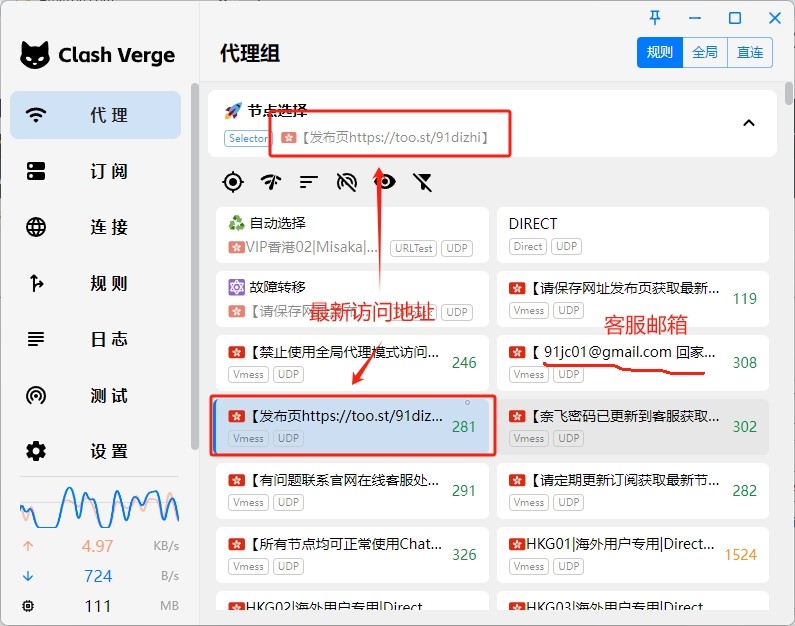Click the recycle icon of 自动选择
The image size is (795, 626).
pos(236,223)
